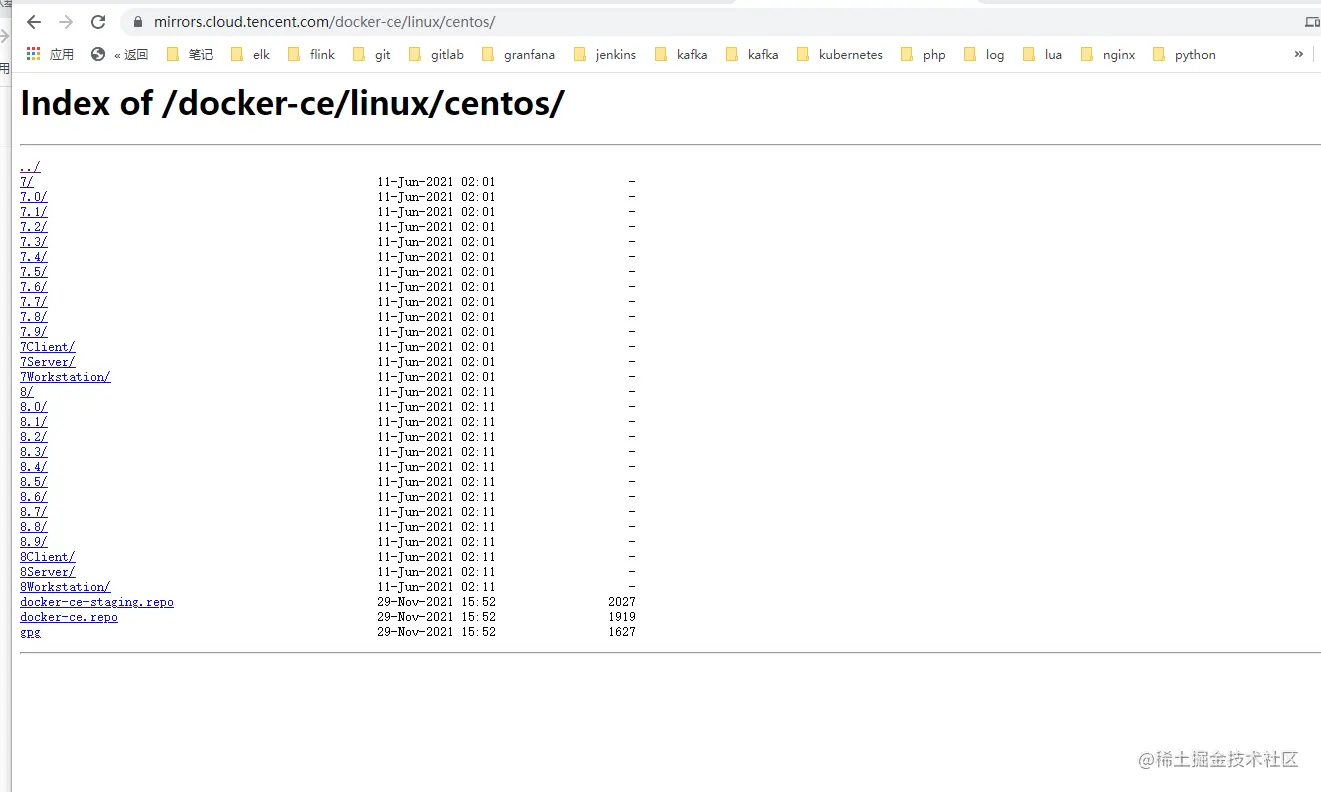Open the '7.1/' directory link

pyautogui.click(x=33, y=212)
